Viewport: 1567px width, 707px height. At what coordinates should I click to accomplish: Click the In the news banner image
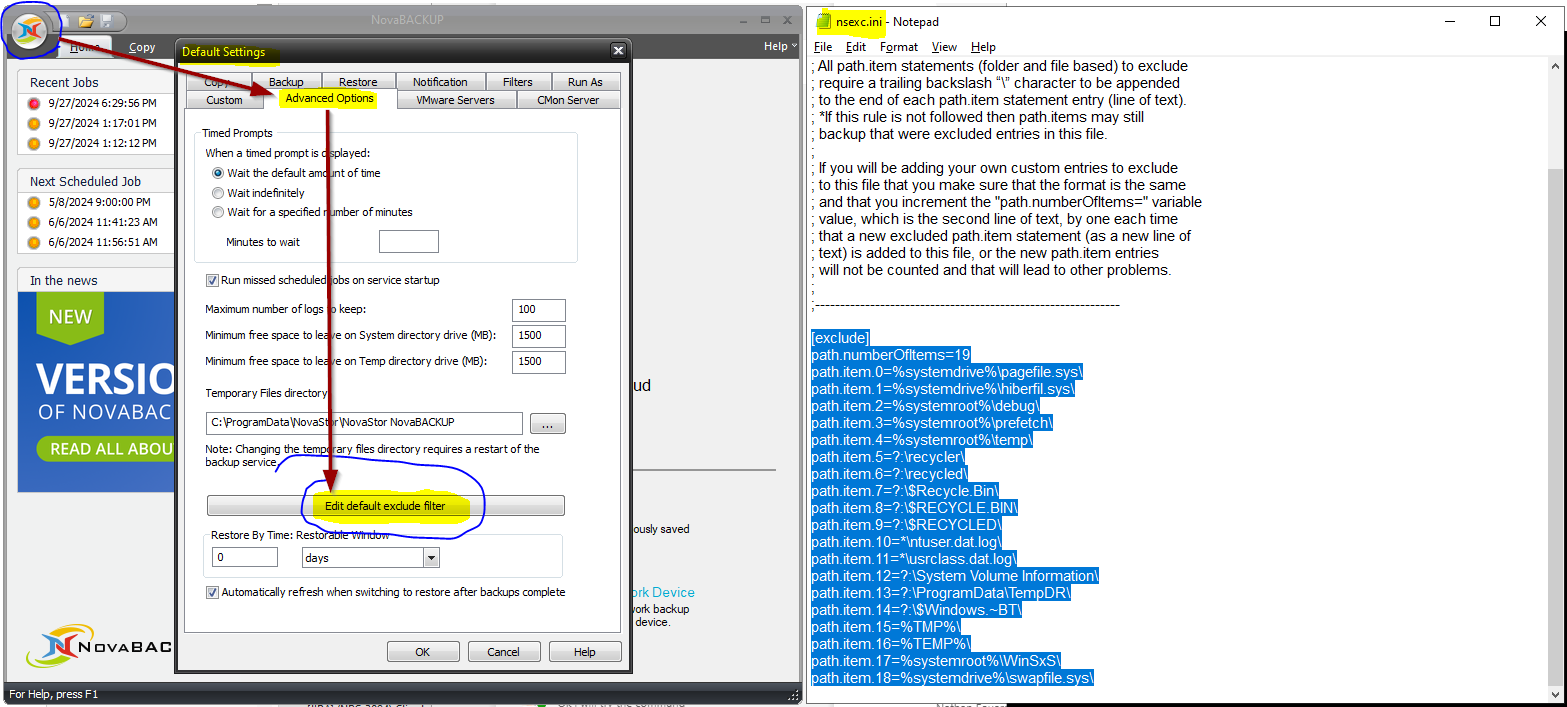(x=97, y=392)
